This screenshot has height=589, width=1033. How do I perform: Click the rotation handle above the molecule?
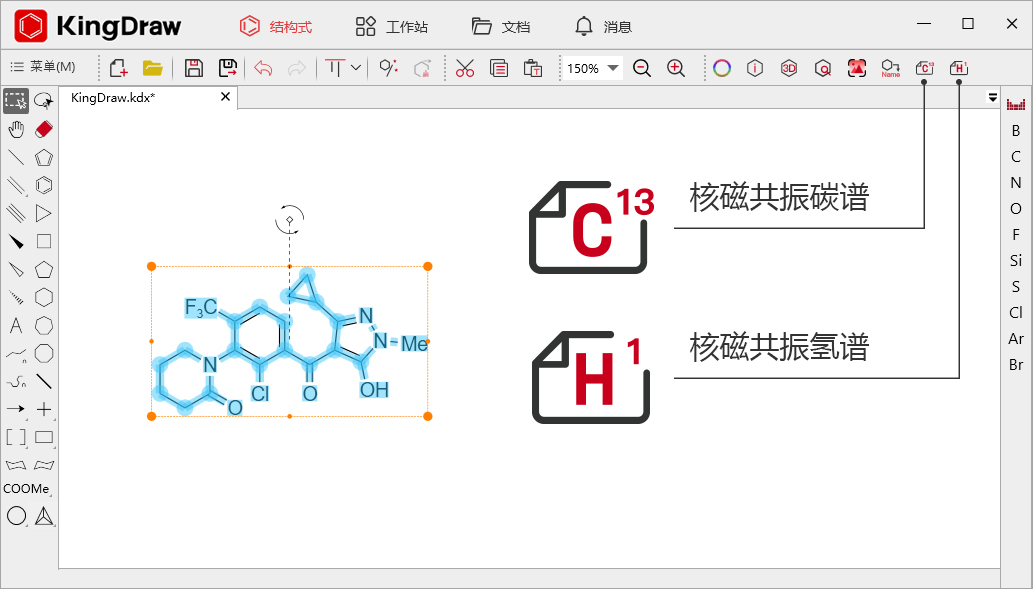coord(289,219)
